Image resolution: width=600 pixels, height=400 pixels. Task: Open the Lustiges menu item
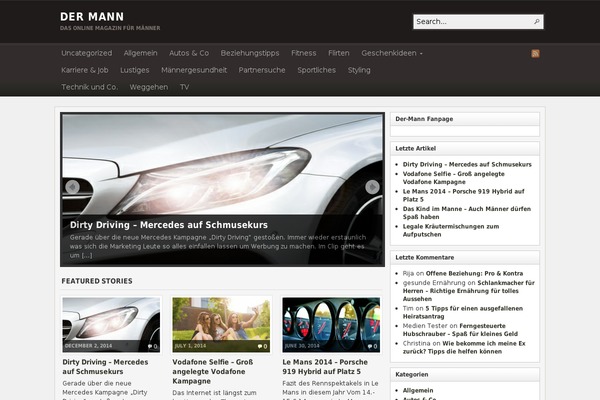click(135, 70)
